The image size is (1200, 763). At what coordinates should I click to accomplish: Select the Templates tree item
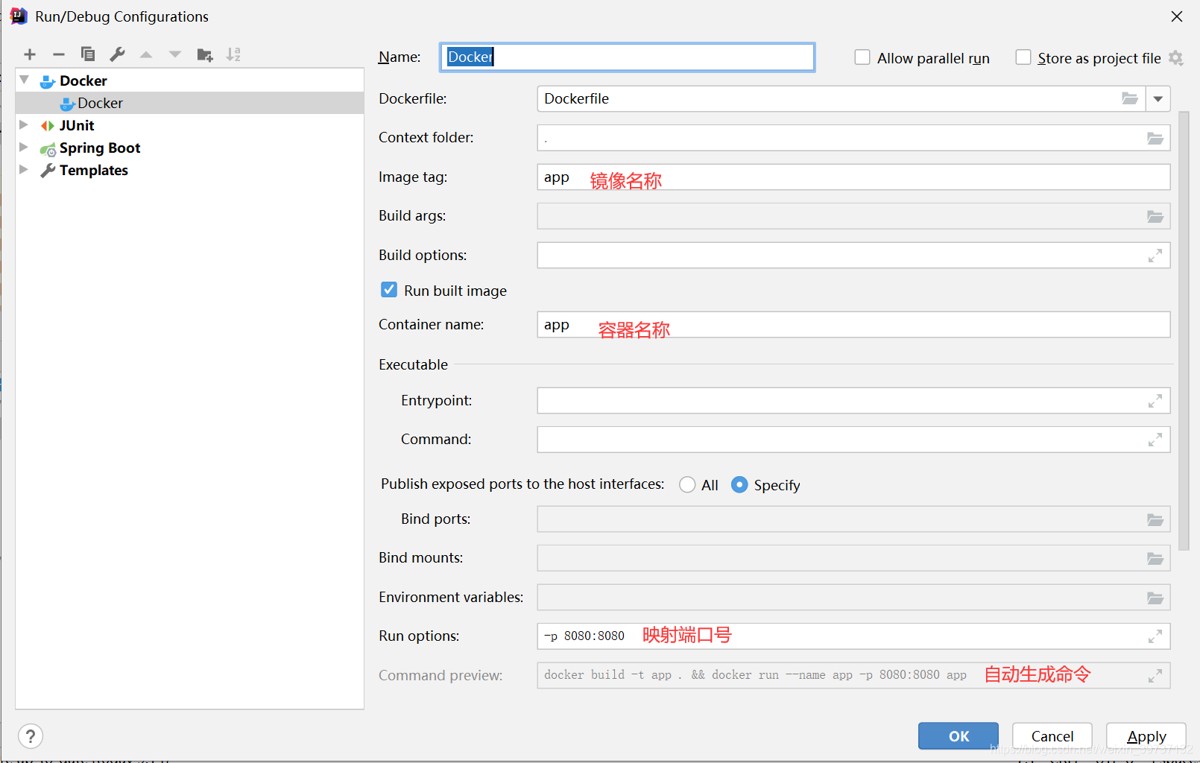click(93, 170)
